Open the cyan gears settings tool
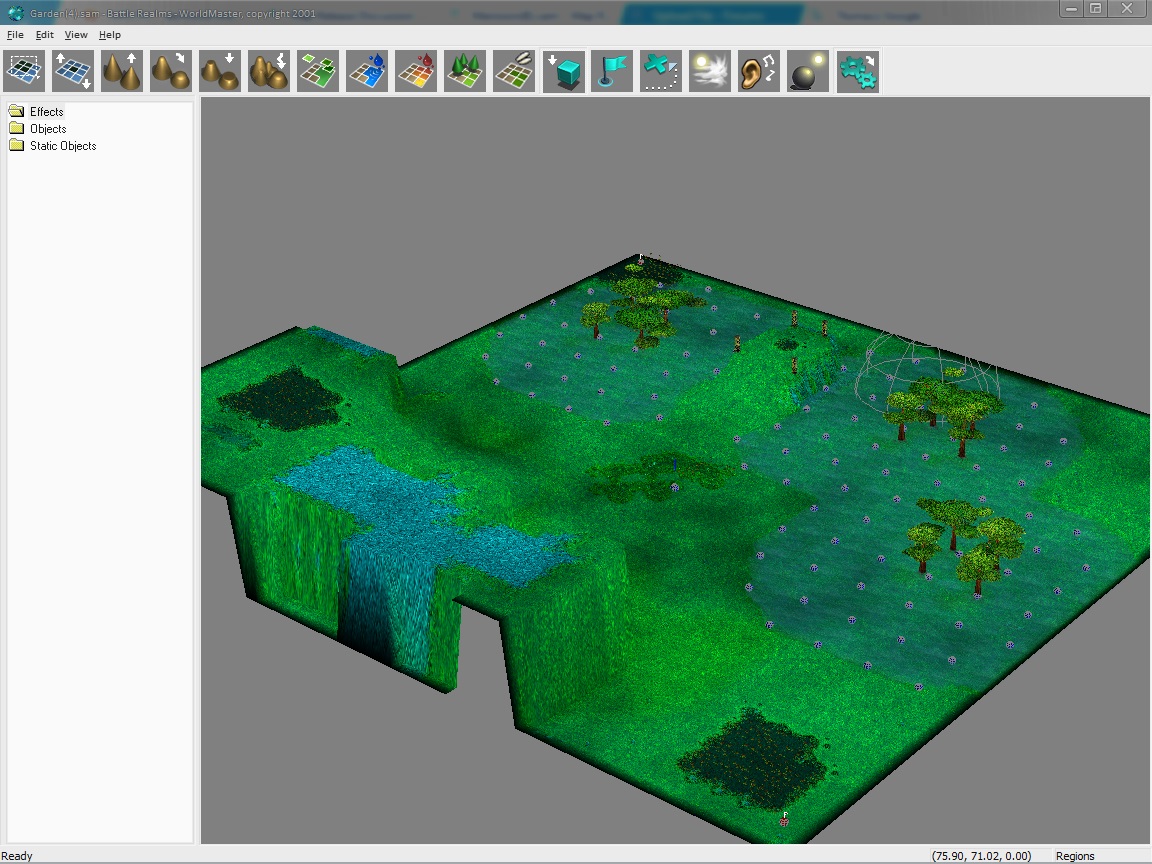Viewport: 1152px width, 864px height. coord(857,72)
